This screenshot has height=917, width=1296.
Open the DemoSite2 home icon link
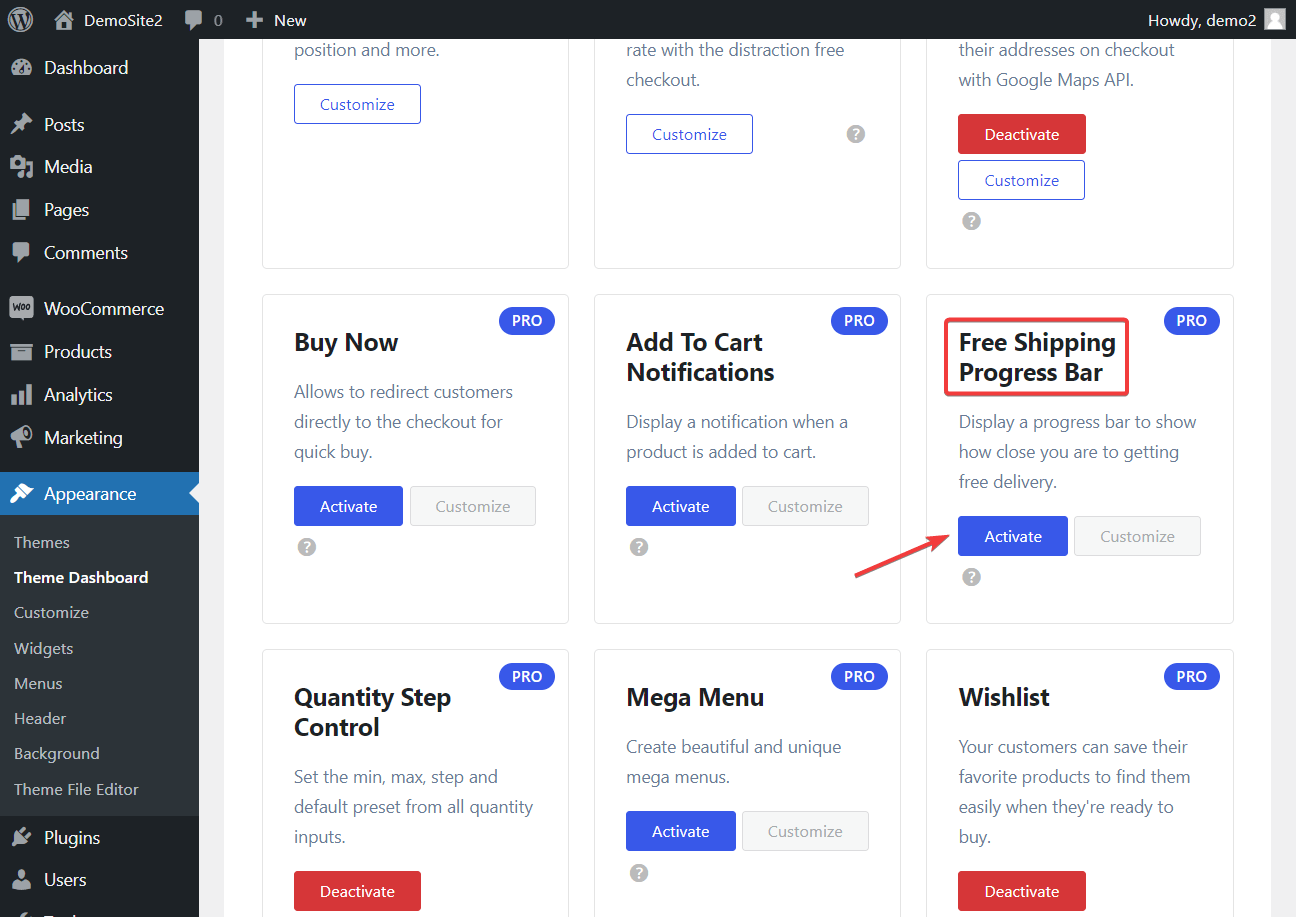tap(64, 20)
